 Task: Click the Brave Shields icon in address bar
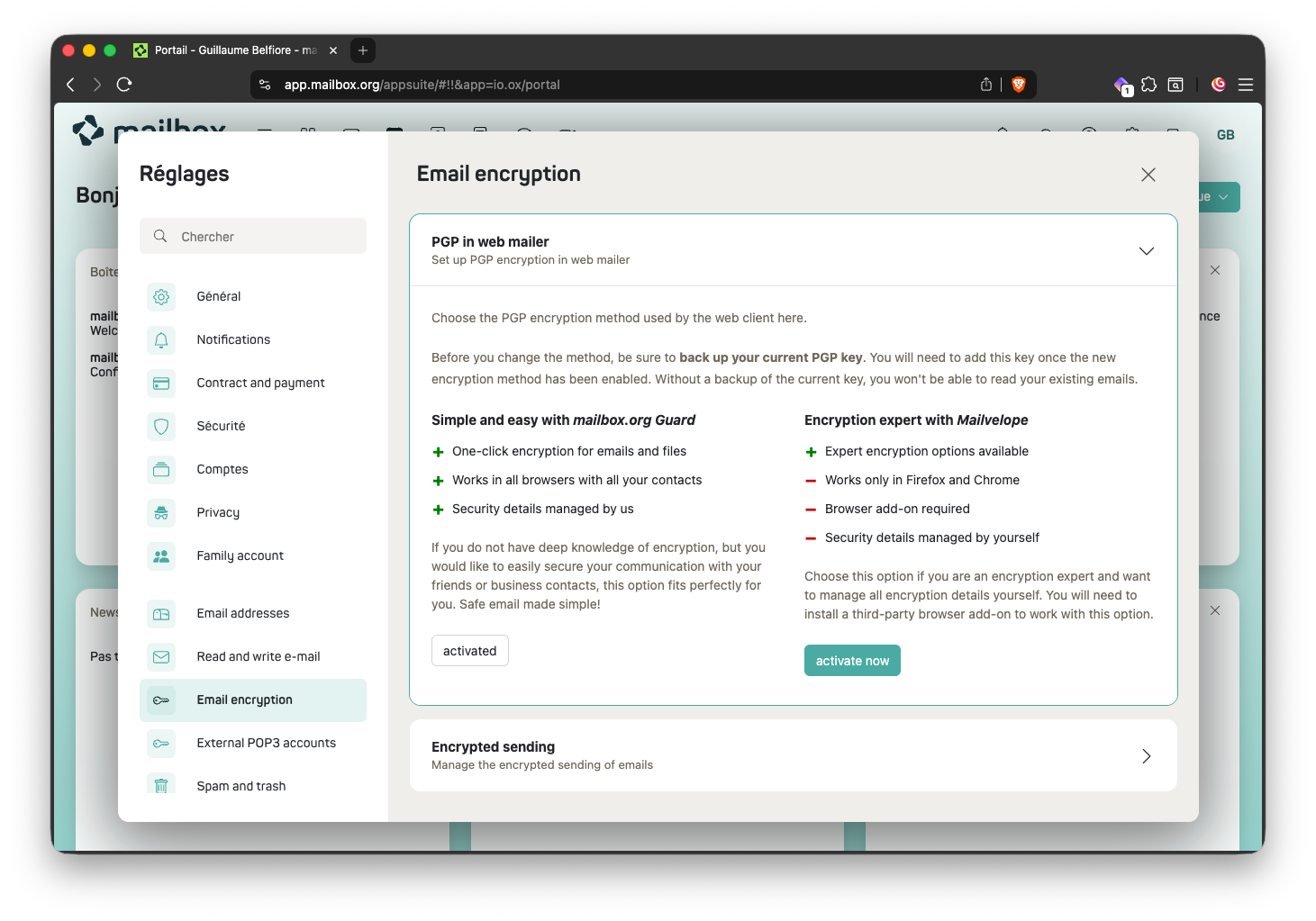pos(1019,85)
